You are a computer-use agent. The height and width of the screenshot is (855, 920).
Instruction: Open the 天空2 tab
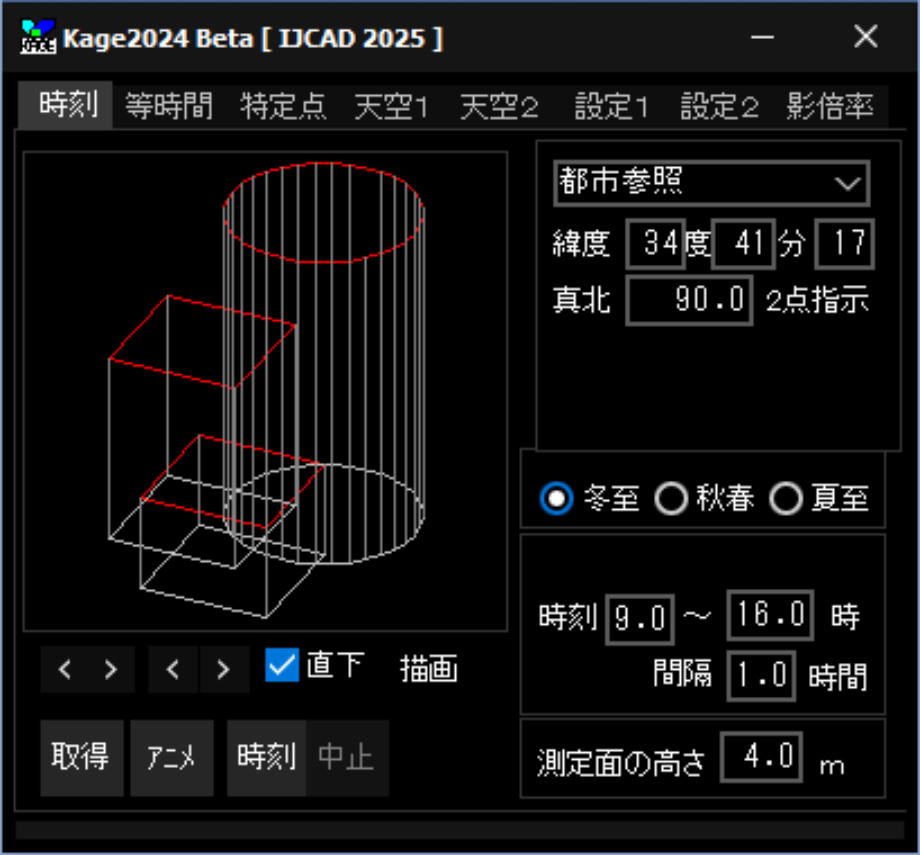click(x=499, y=106)
